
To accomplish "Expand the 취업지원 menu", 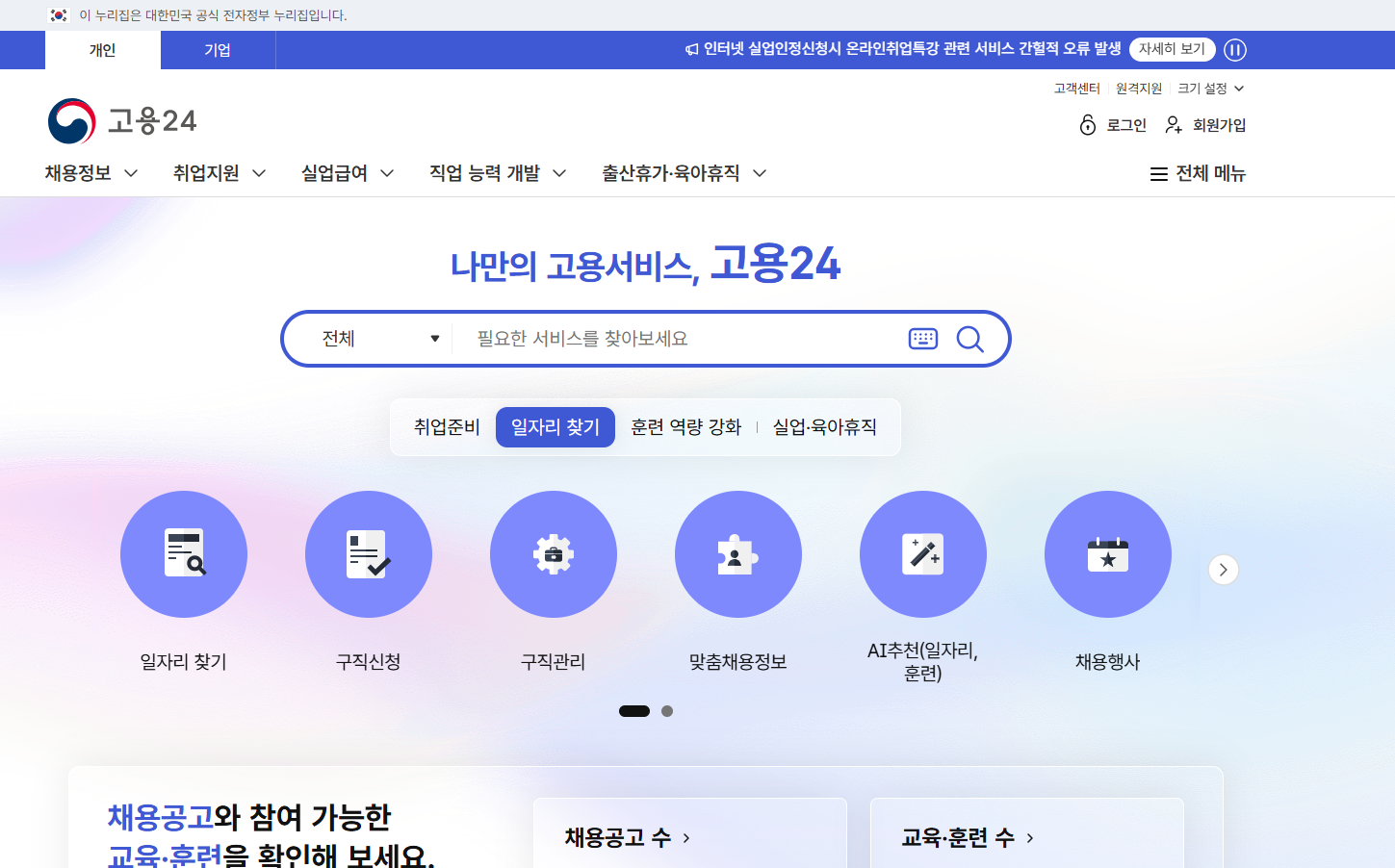I will (x=220, y=173).
